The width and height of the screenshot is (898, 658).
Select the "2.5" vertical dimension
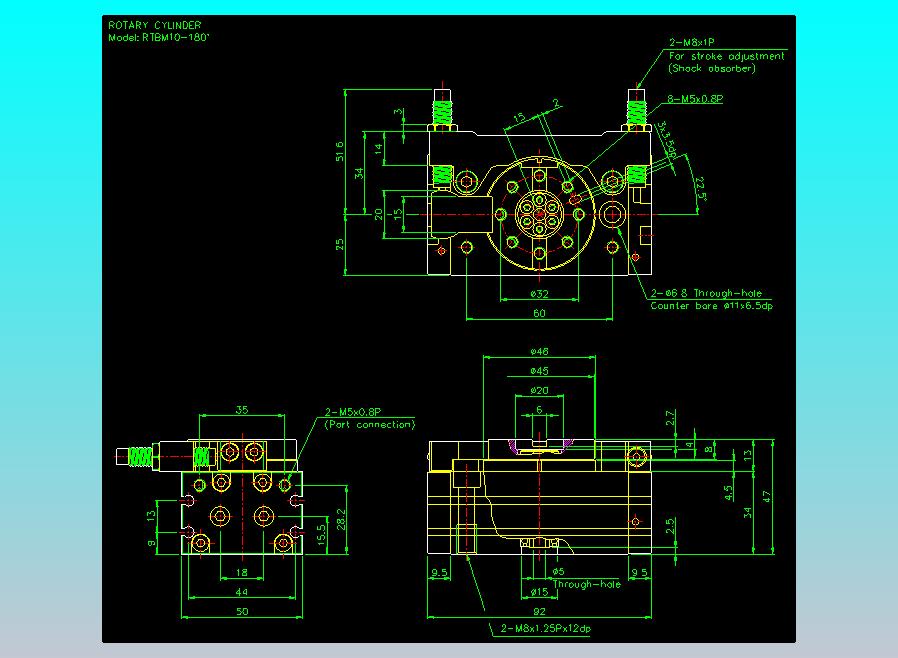pos(670,526)
